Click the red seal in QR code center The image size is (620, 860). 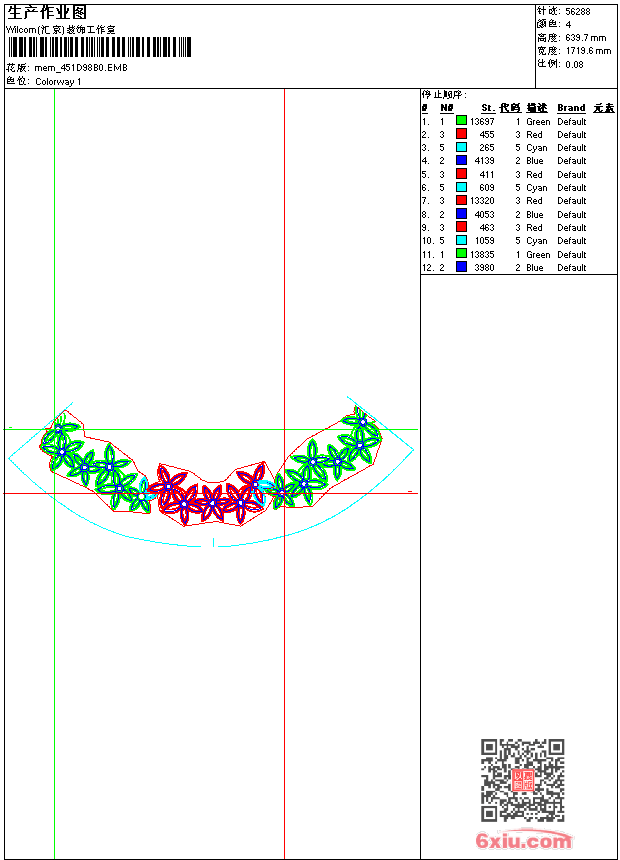(x=522, y=781)
